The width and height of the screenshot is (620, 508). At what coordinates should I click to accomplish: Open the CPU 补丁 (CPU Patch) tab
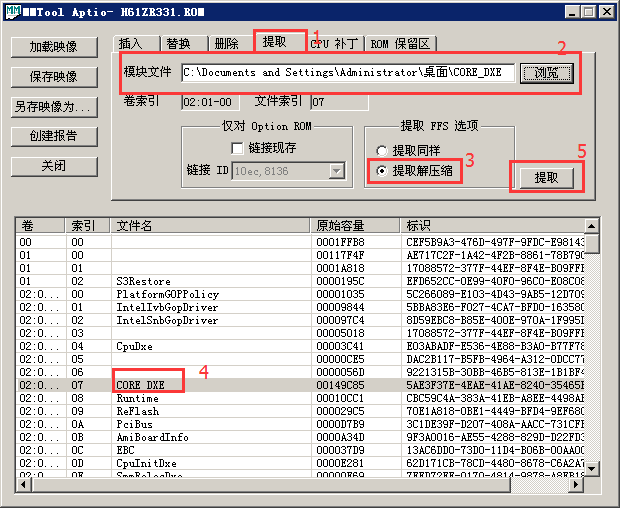(x=335, y=43)
